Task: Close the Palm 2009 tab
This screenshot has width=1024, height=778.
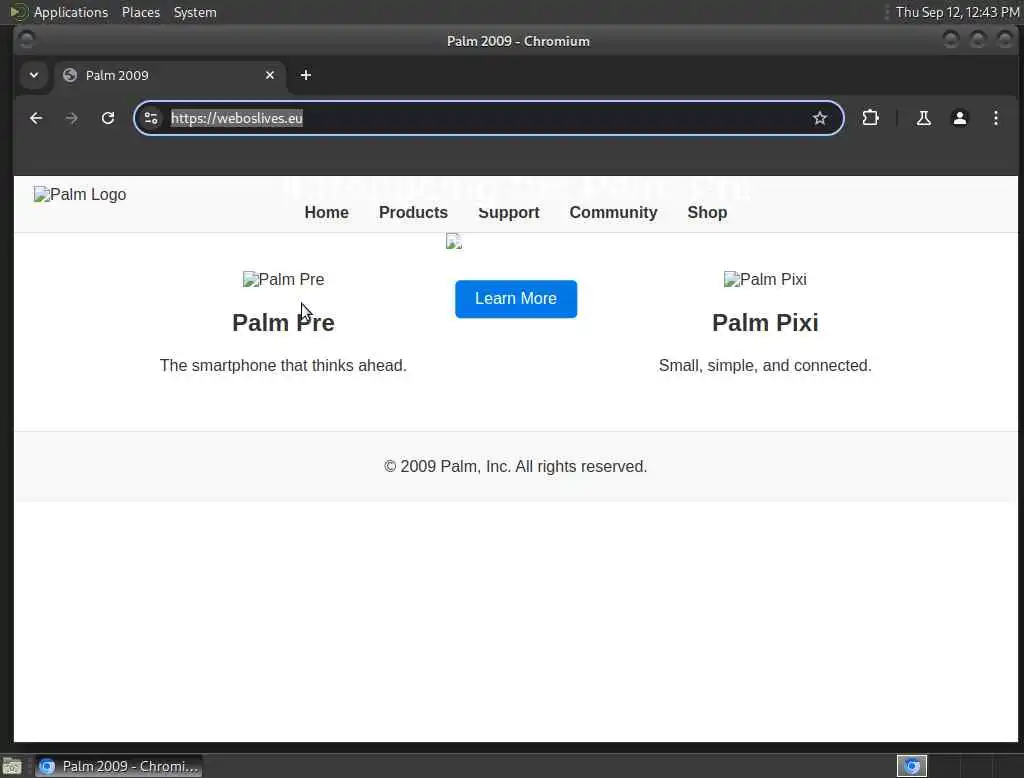Action: point(270,75)
